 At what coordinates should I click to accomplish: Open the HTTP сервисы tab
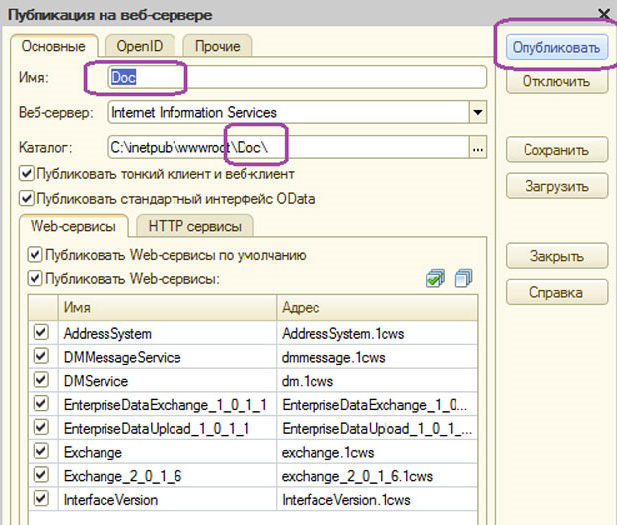pyautogui.click(x=195, y=226)
